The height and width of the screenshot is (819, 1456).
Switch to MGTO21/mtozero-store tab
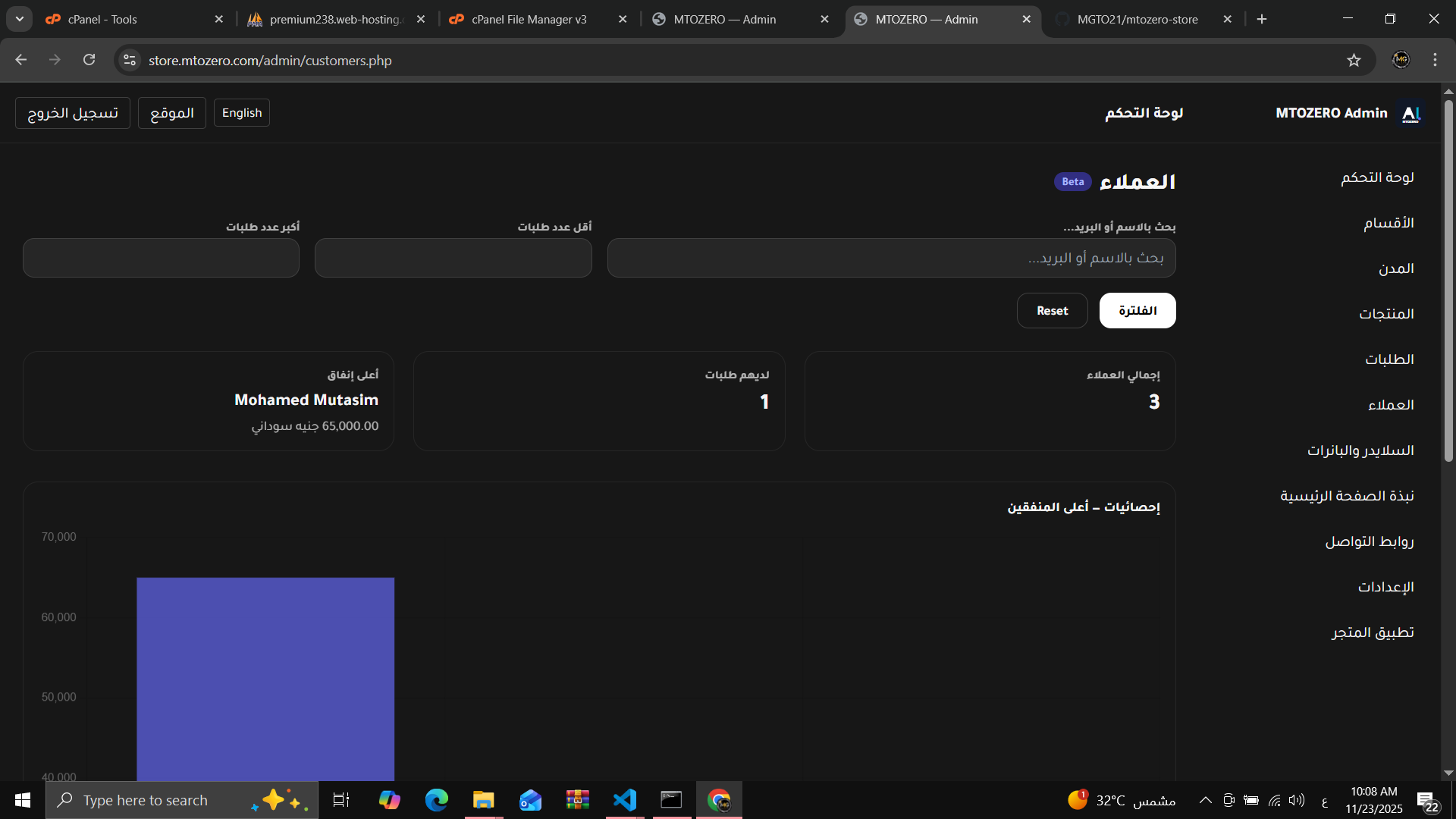(1137, 19)
